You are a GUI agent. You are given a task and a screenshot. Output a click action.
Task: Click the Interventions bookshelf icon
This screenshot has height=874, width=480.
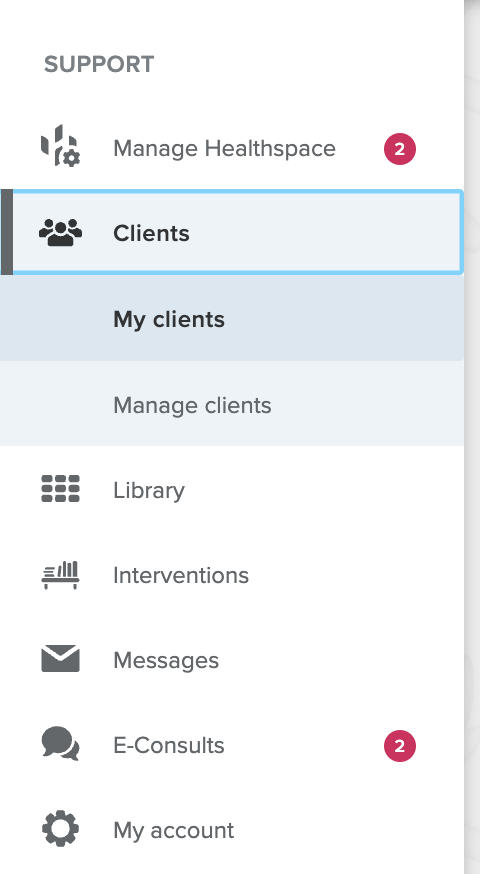[60, 575]
